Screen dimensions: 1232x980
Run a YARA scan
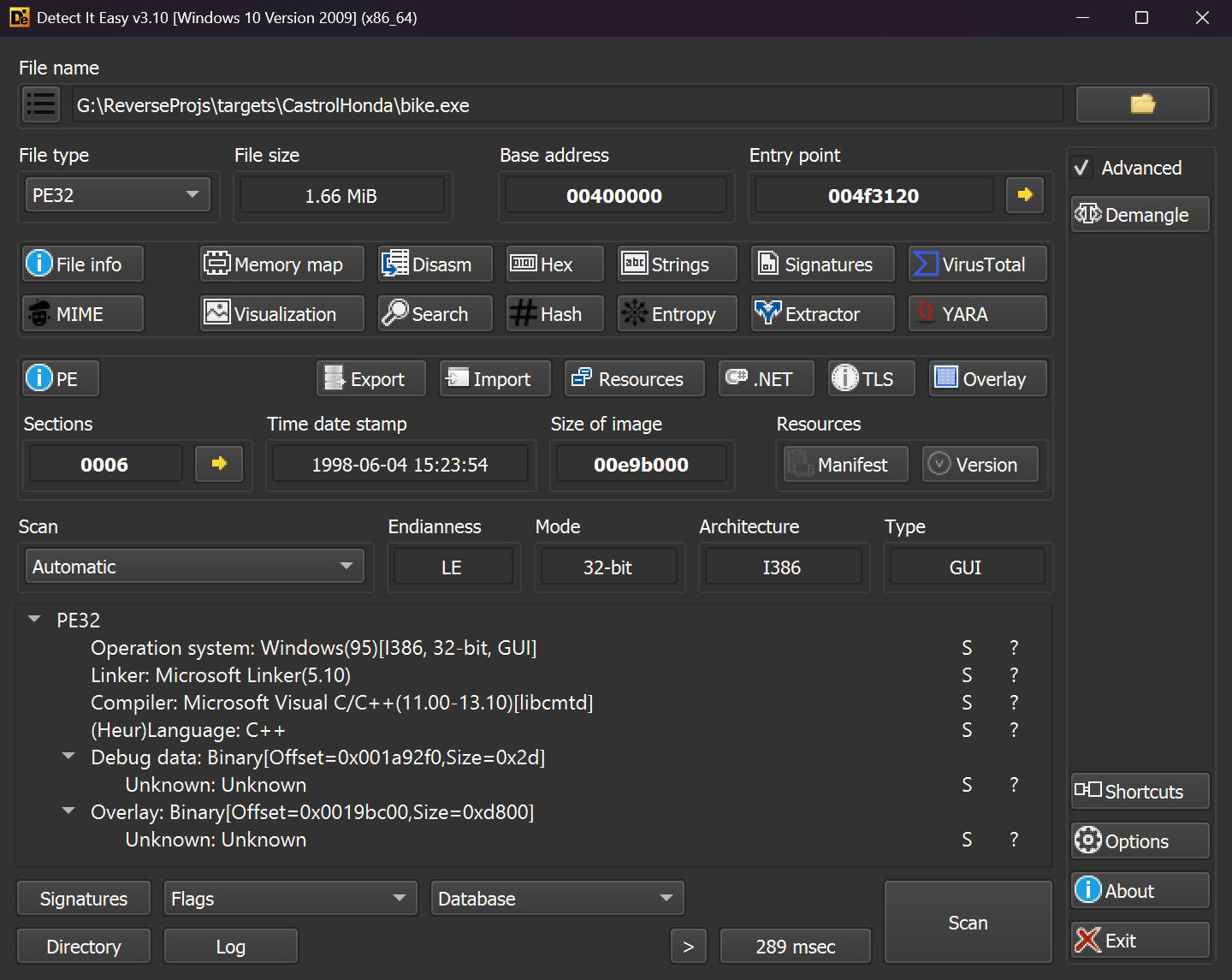(x=976, y=313)
